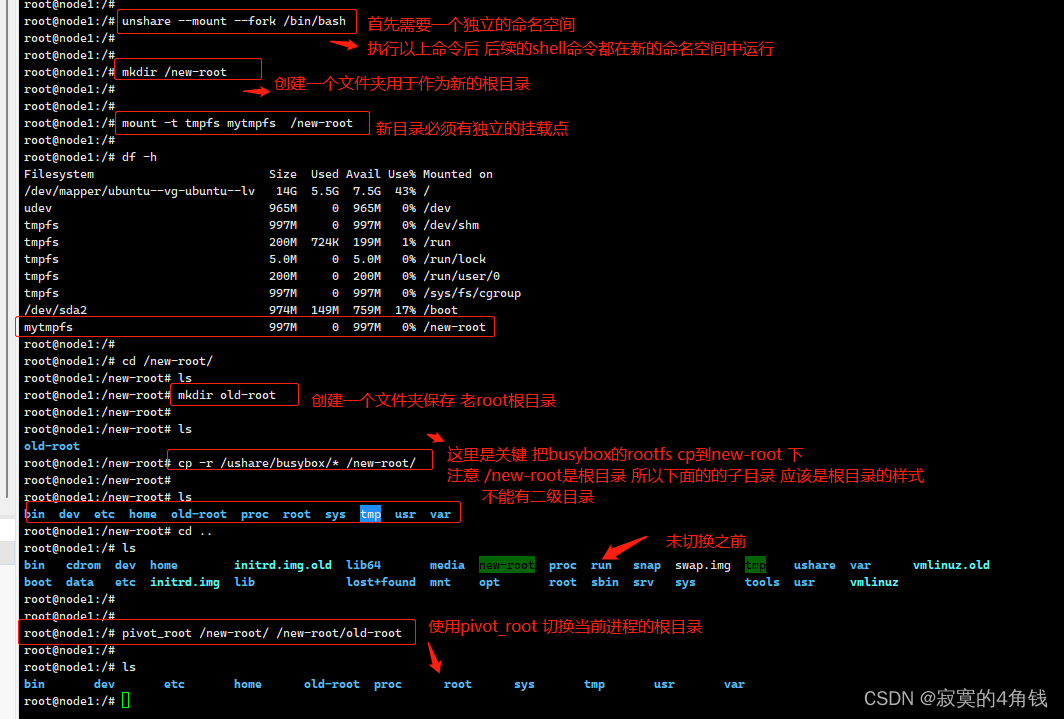Select the highlighted mytmpfs row in df output
Screen dimensions: 1064x719
click(x=253, y=326)
